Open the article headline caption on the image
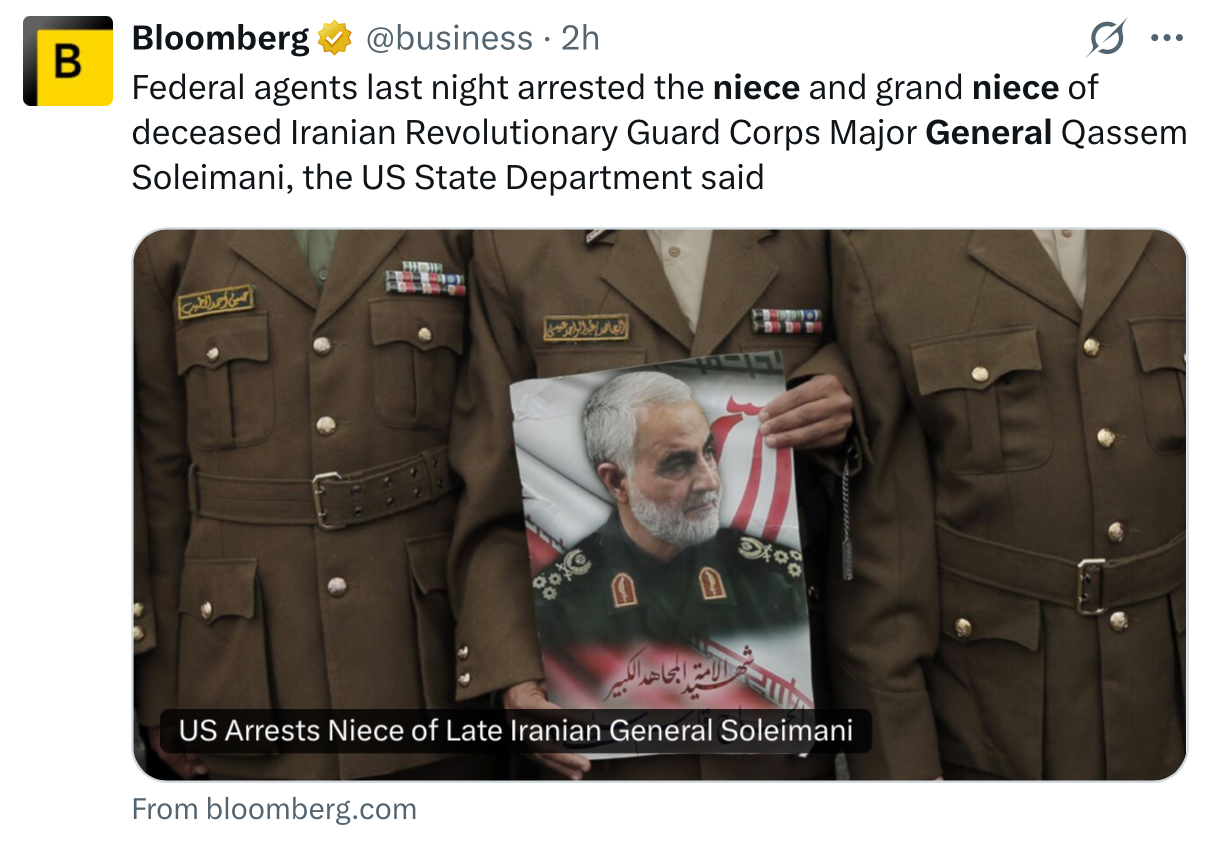 tap(516, 730)
